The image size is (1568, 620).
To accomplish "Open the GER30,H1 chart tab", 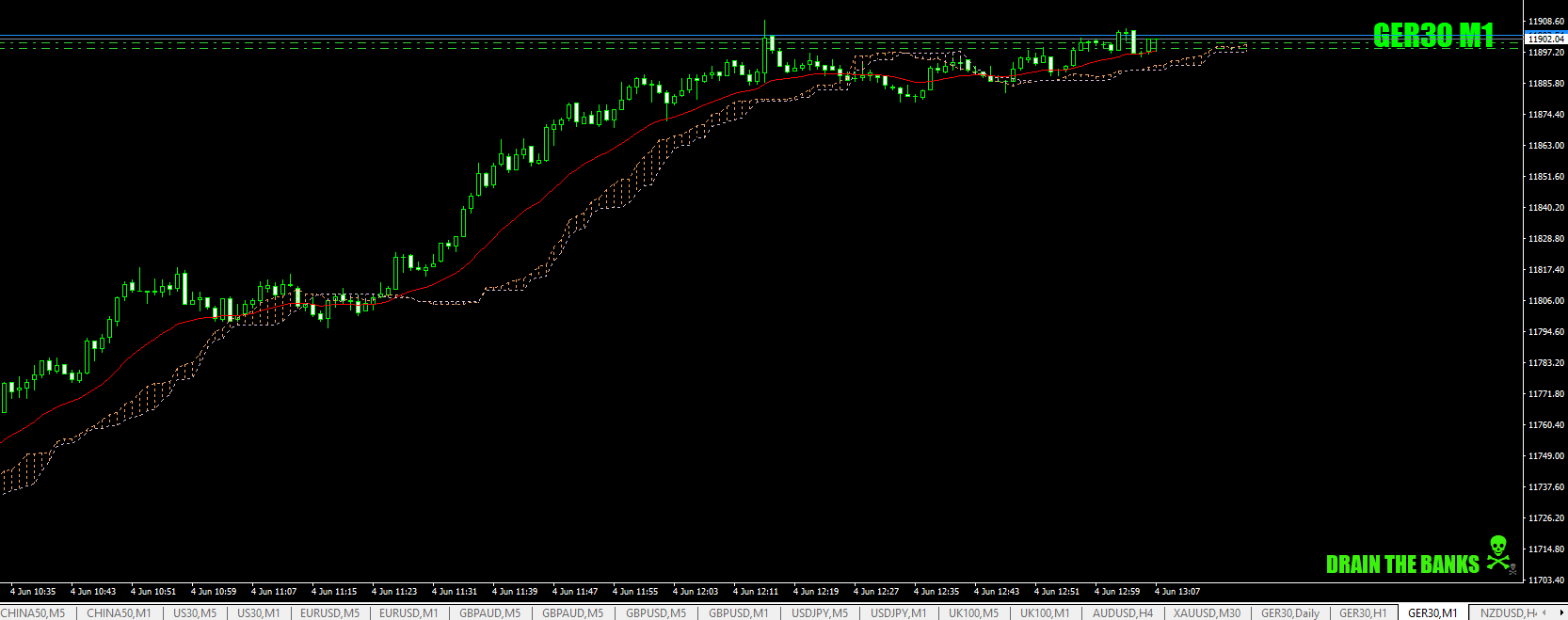I will coord(1363,612).
